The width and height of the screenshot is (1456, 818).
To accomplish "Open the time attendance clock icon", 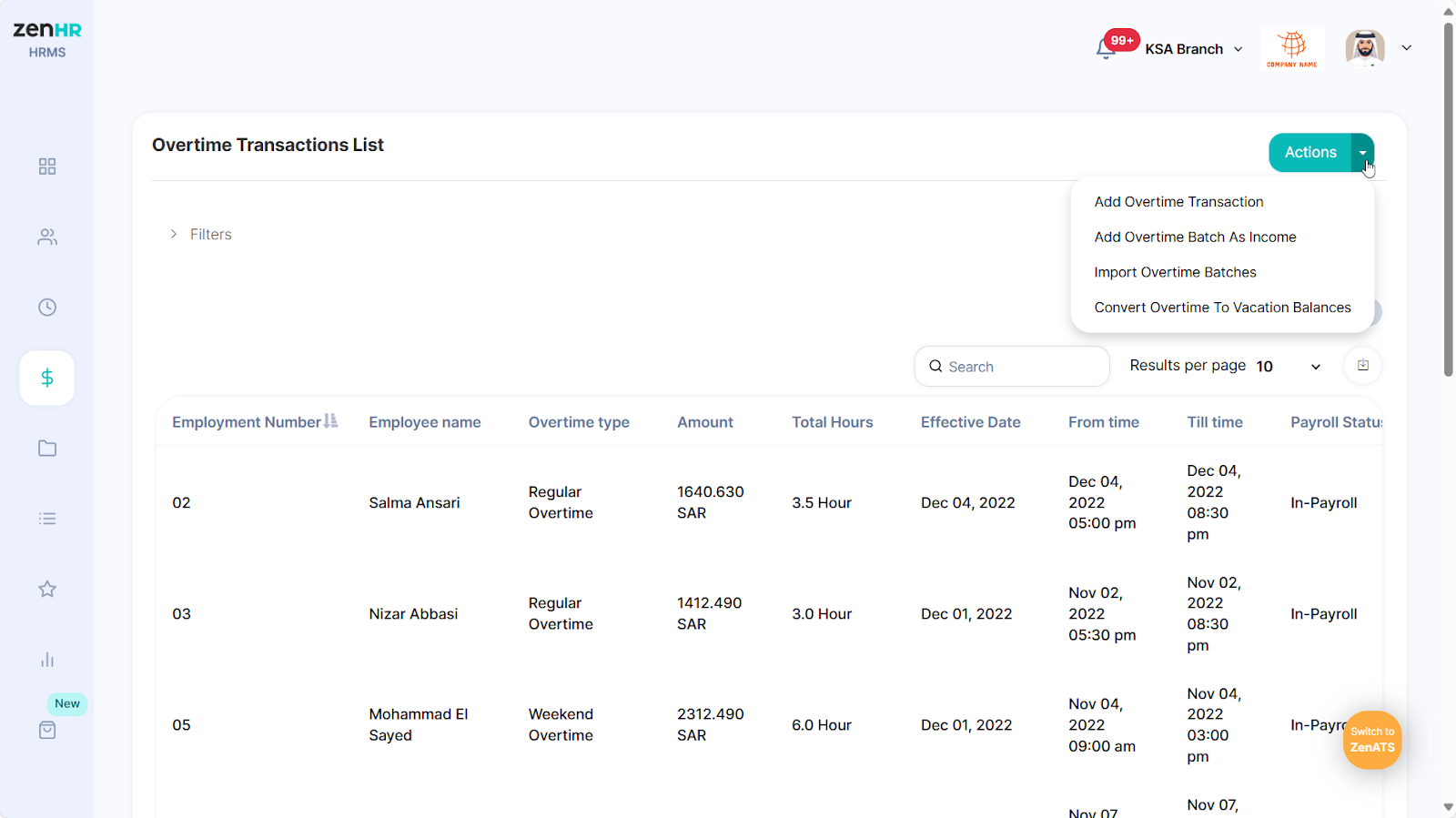I will tap(47, 308).
